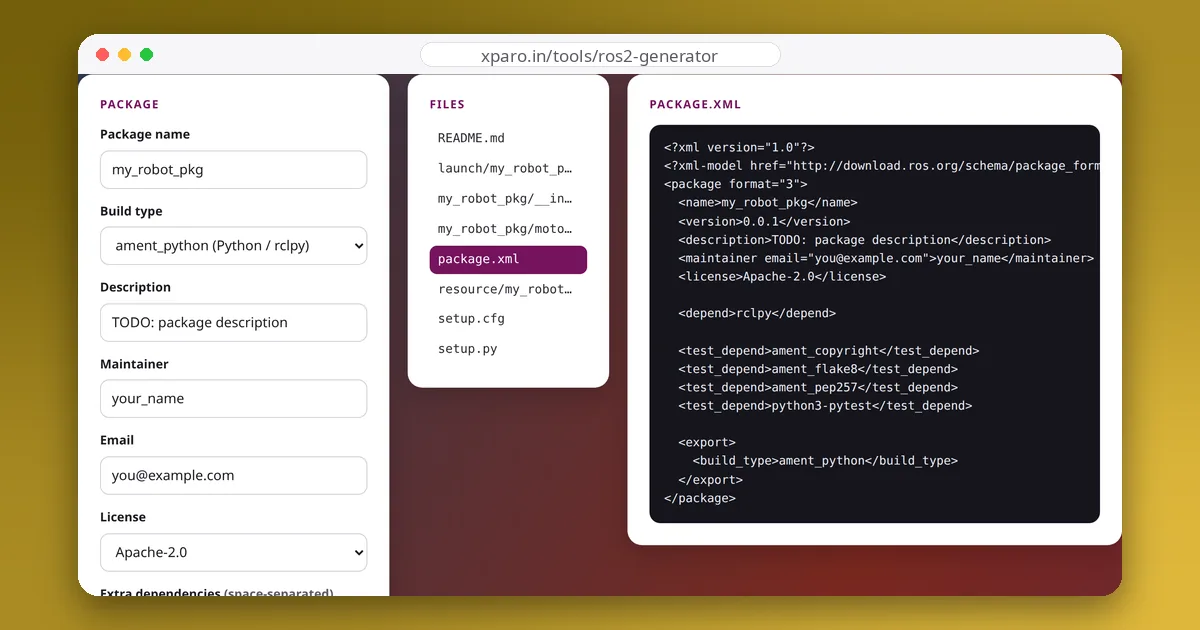This screenshot has height=630, width=1200.
Task: Focus the Maintainer input box
Action: pos(233,399)
